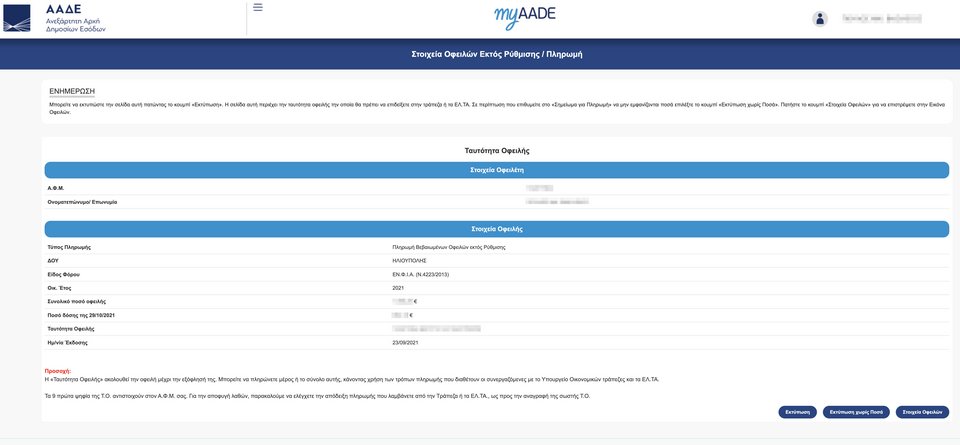Click the myAADE center logo
The height and width of the screenshot is (445, 960).
coord(524,17)
